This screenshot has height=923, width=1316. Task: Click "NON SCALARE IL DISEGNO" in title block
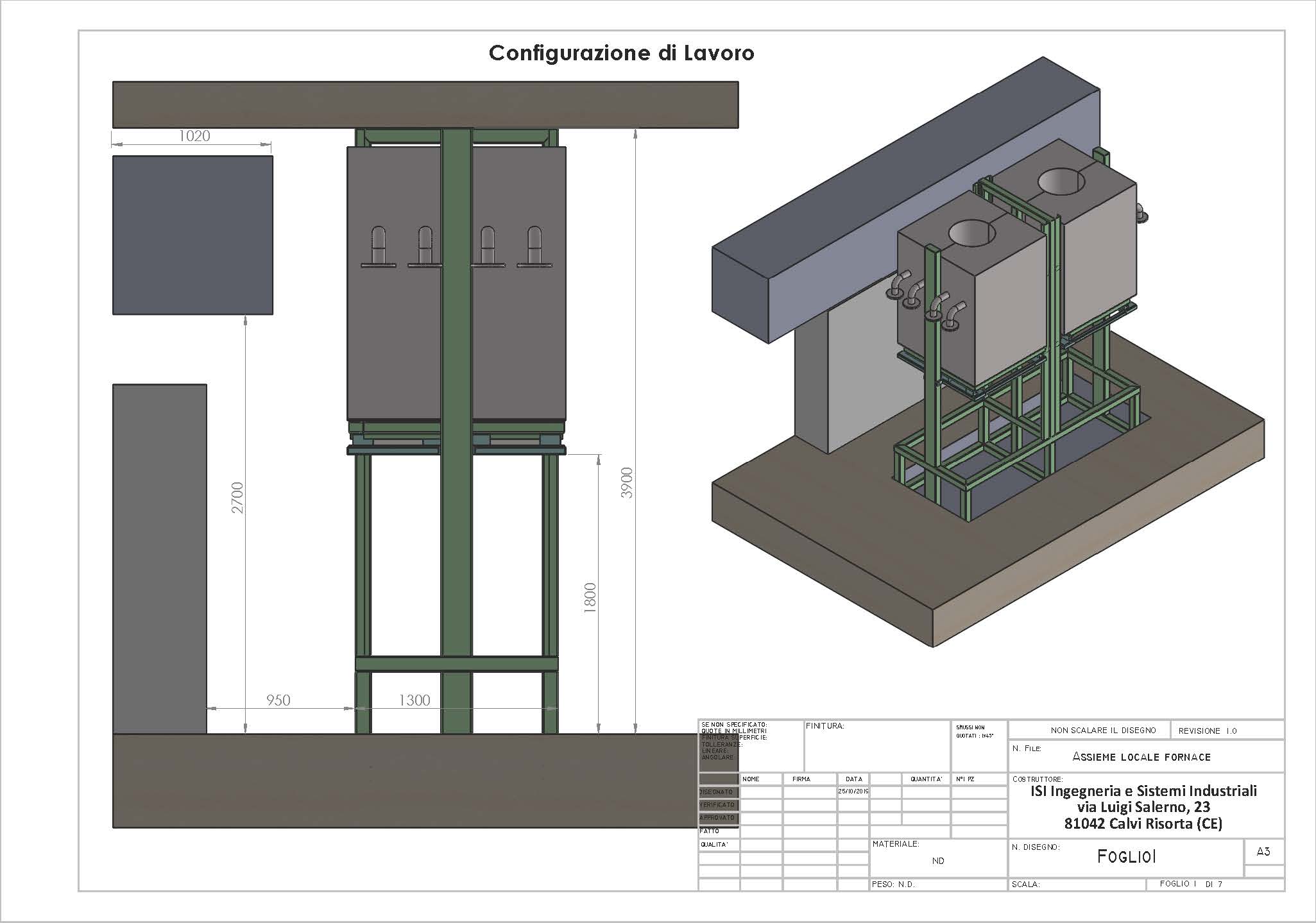tap(1104, 730)
